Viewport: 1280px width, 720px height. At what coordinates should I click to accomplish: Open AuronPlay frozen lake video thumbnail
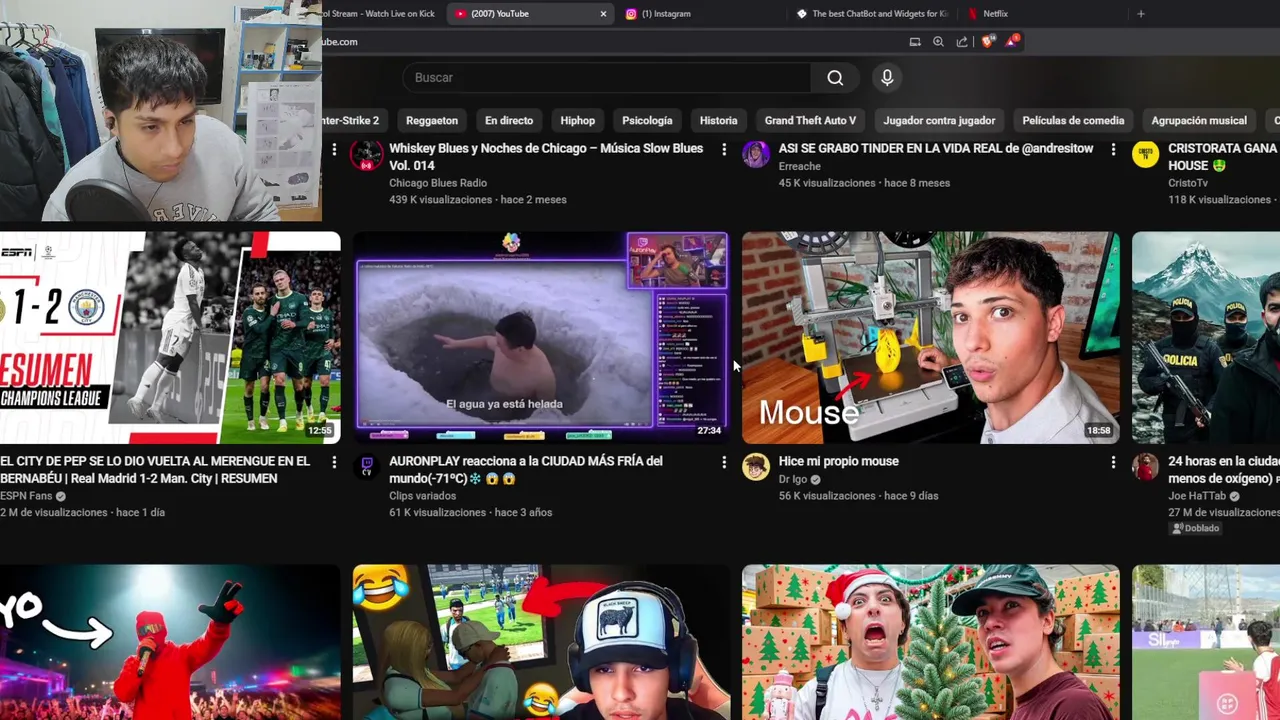pos(541,338)
